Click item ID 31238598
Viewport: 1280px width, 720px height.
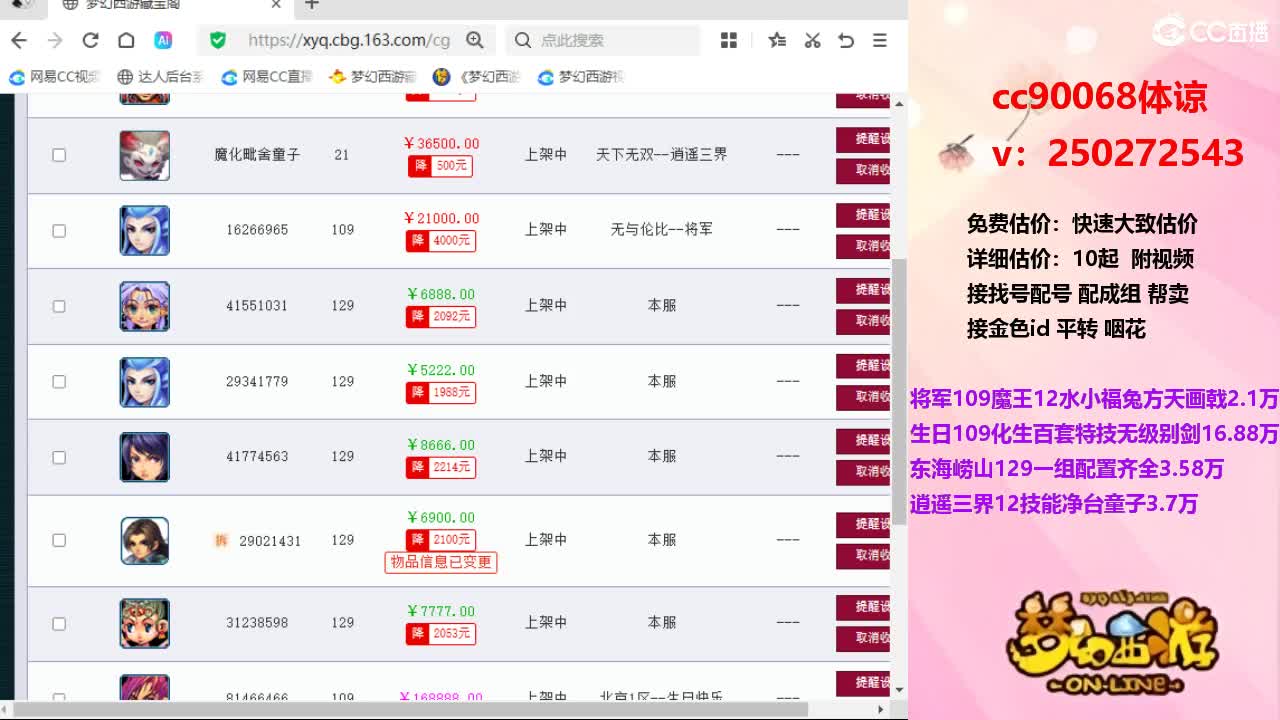[x=257, y=622]
